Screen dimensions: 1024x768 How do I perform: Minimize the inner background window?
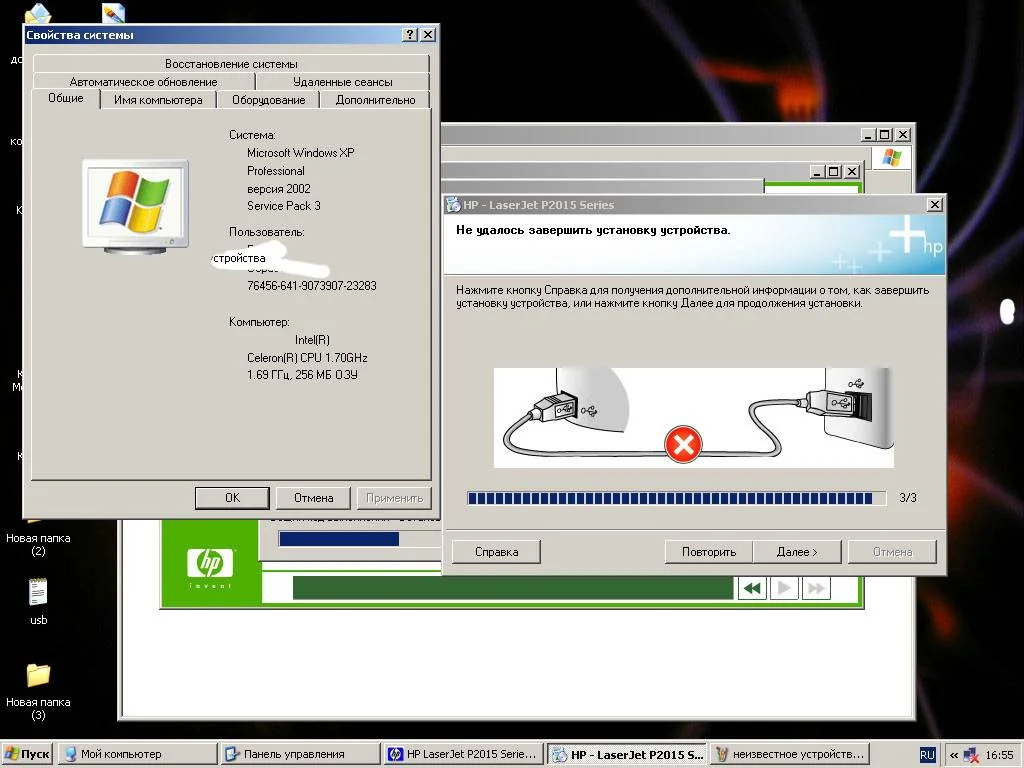pyautogui.click(x=816, y=172)
